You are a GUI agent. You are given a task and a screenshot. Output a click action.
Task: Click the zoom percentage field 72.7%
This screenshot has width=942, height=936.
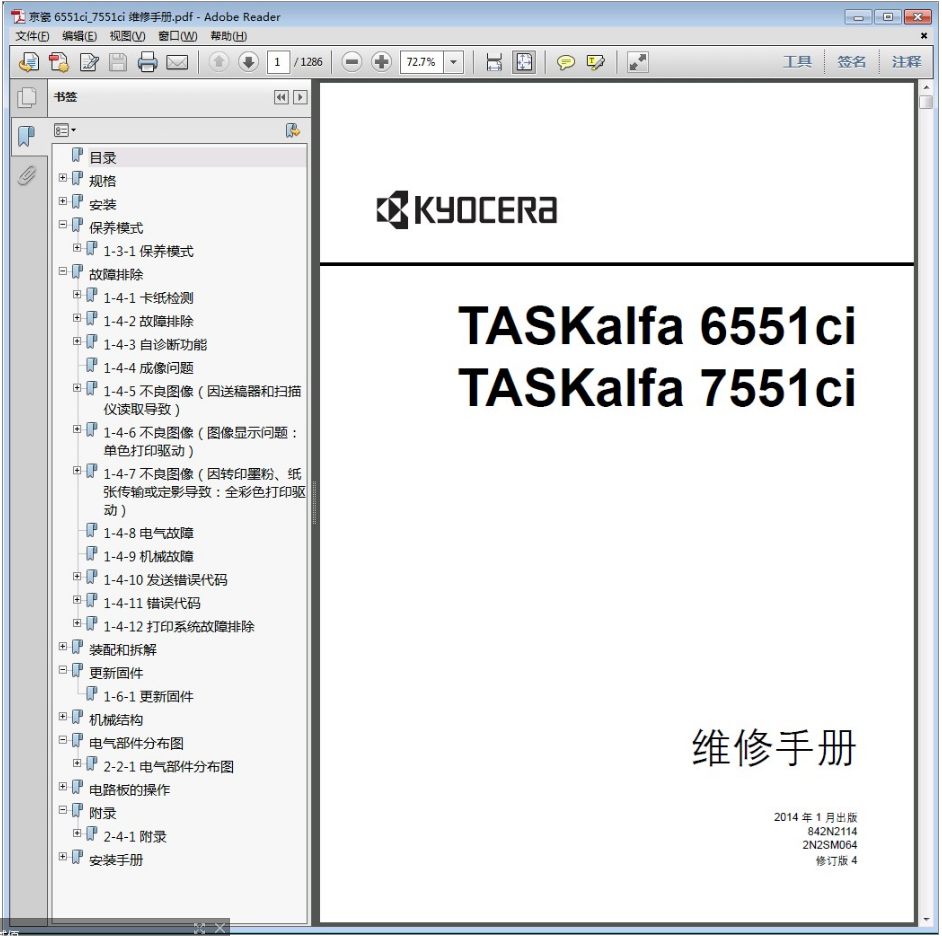pos(422,62)
